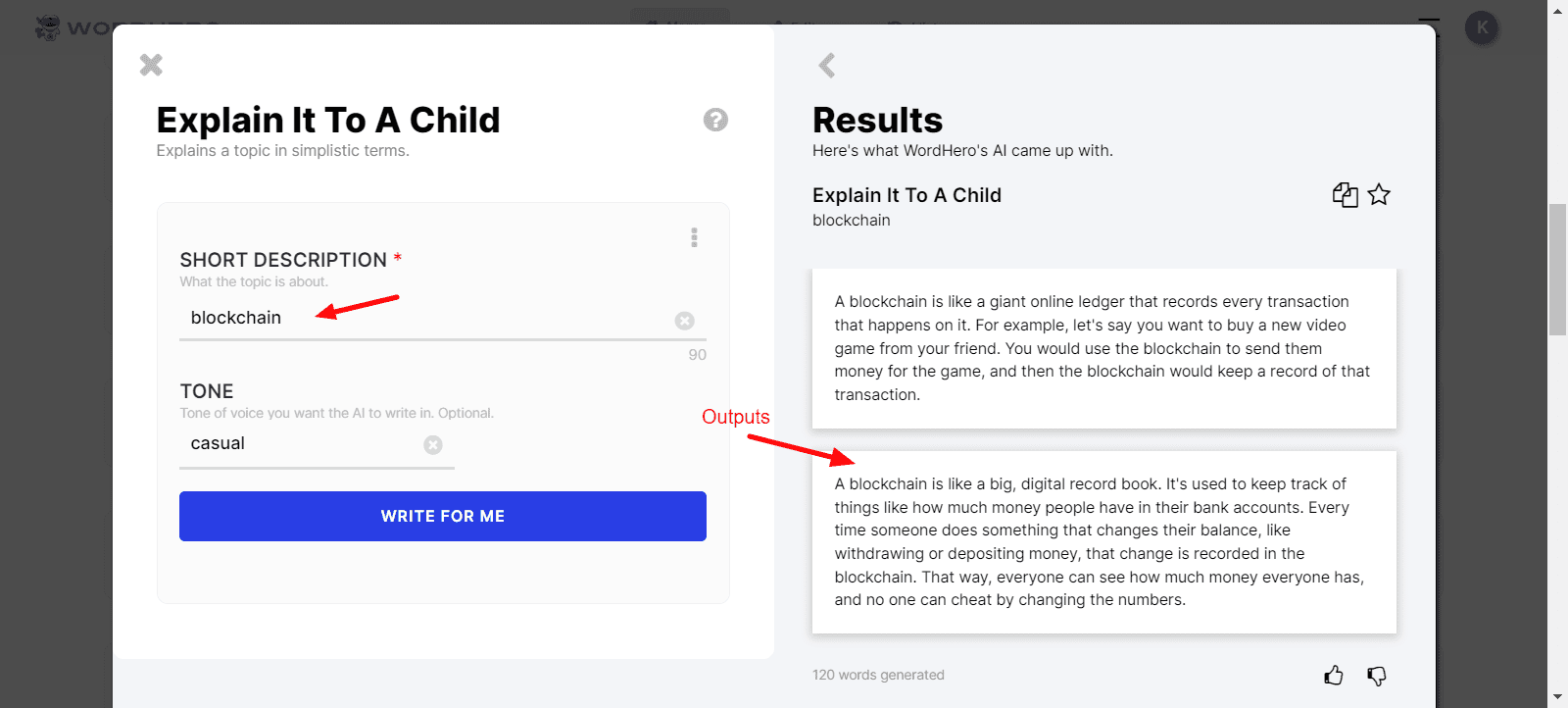Clear the blockchain short description field
The image size is (1568, 708).
tap(685, 321)
